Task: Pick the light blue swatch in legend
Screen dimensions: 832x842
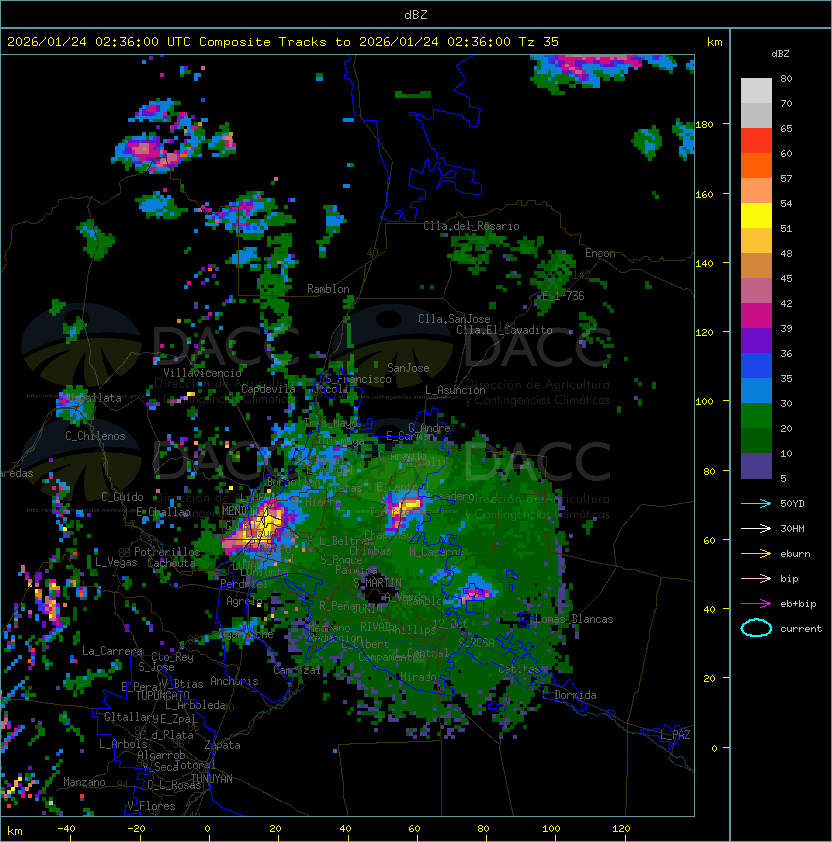Action: tap(756, 390)
